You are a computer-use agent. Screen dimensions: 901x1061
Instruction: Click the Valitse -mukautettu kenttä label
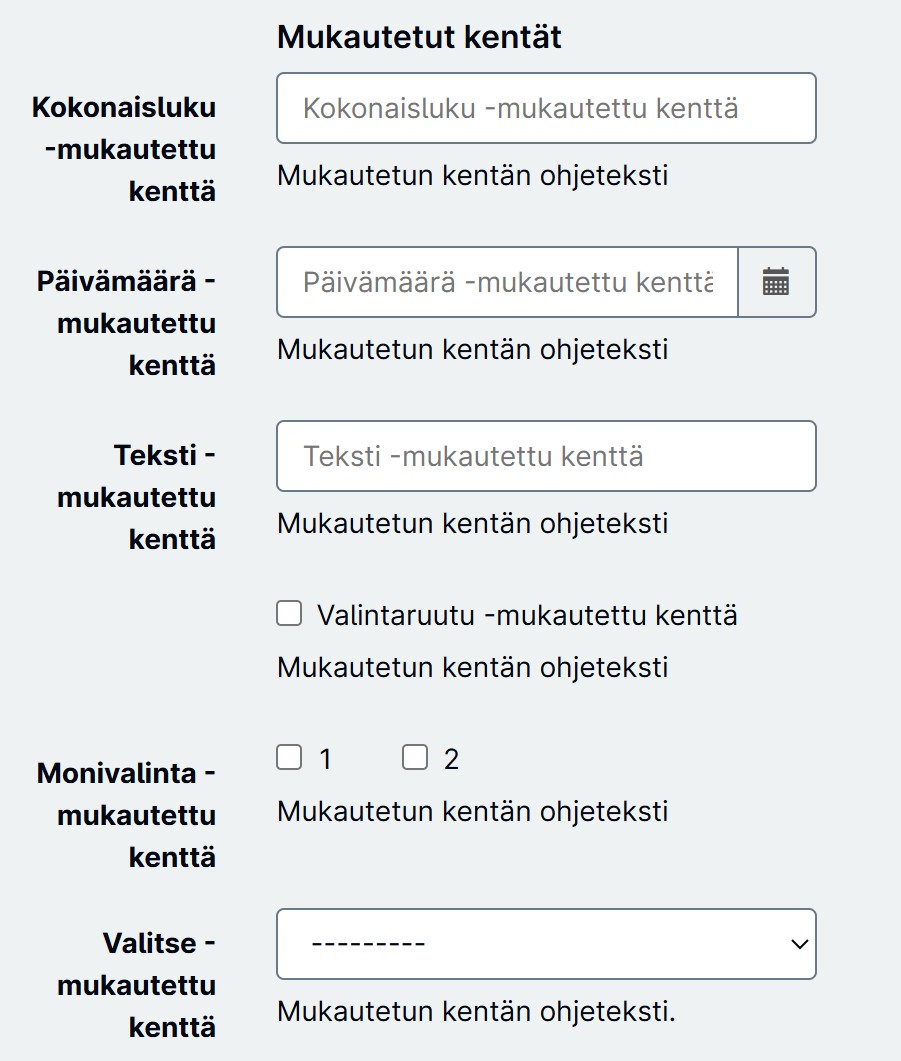[137, 985]
